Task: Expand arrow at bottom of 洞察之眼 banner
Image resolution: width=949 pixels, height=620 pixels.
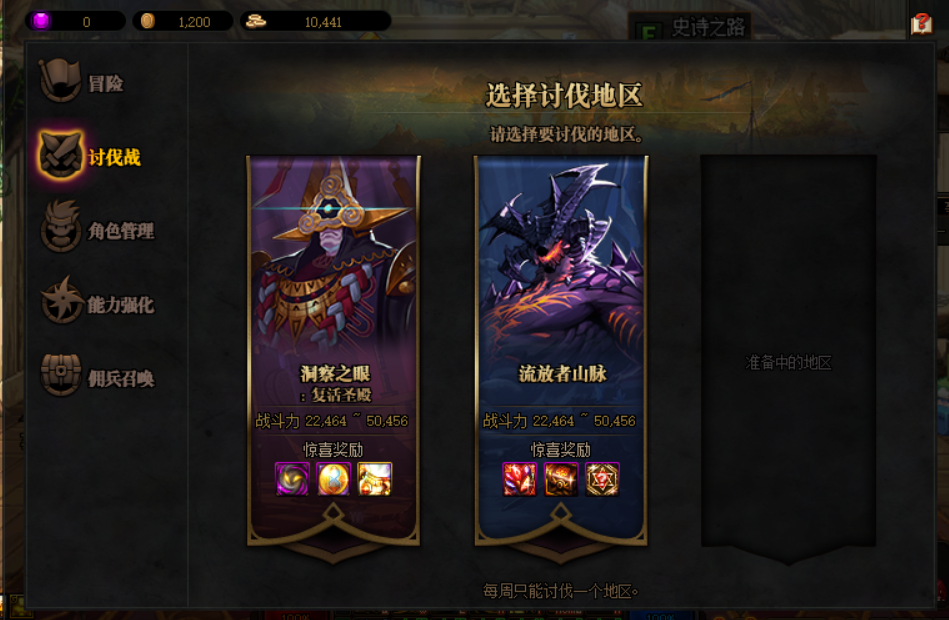Action: (x=333, y=515)
